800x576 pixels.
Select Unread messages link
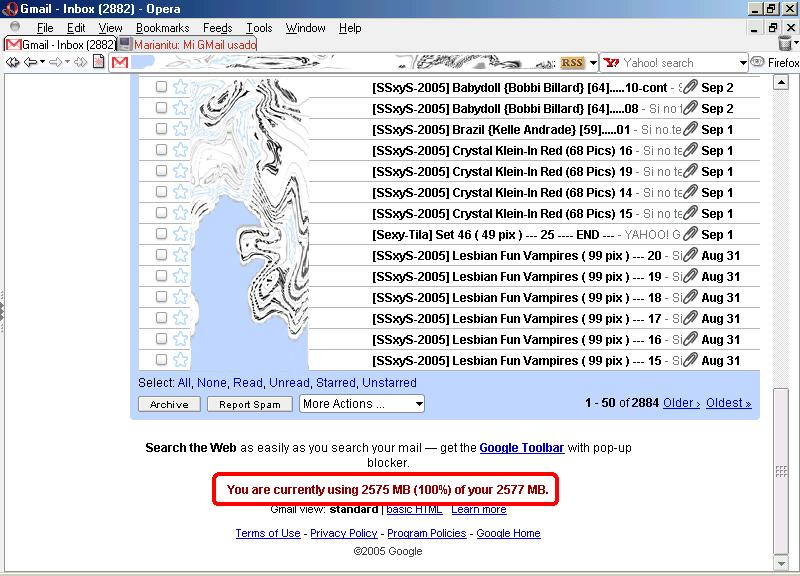(x=289, y=383)
